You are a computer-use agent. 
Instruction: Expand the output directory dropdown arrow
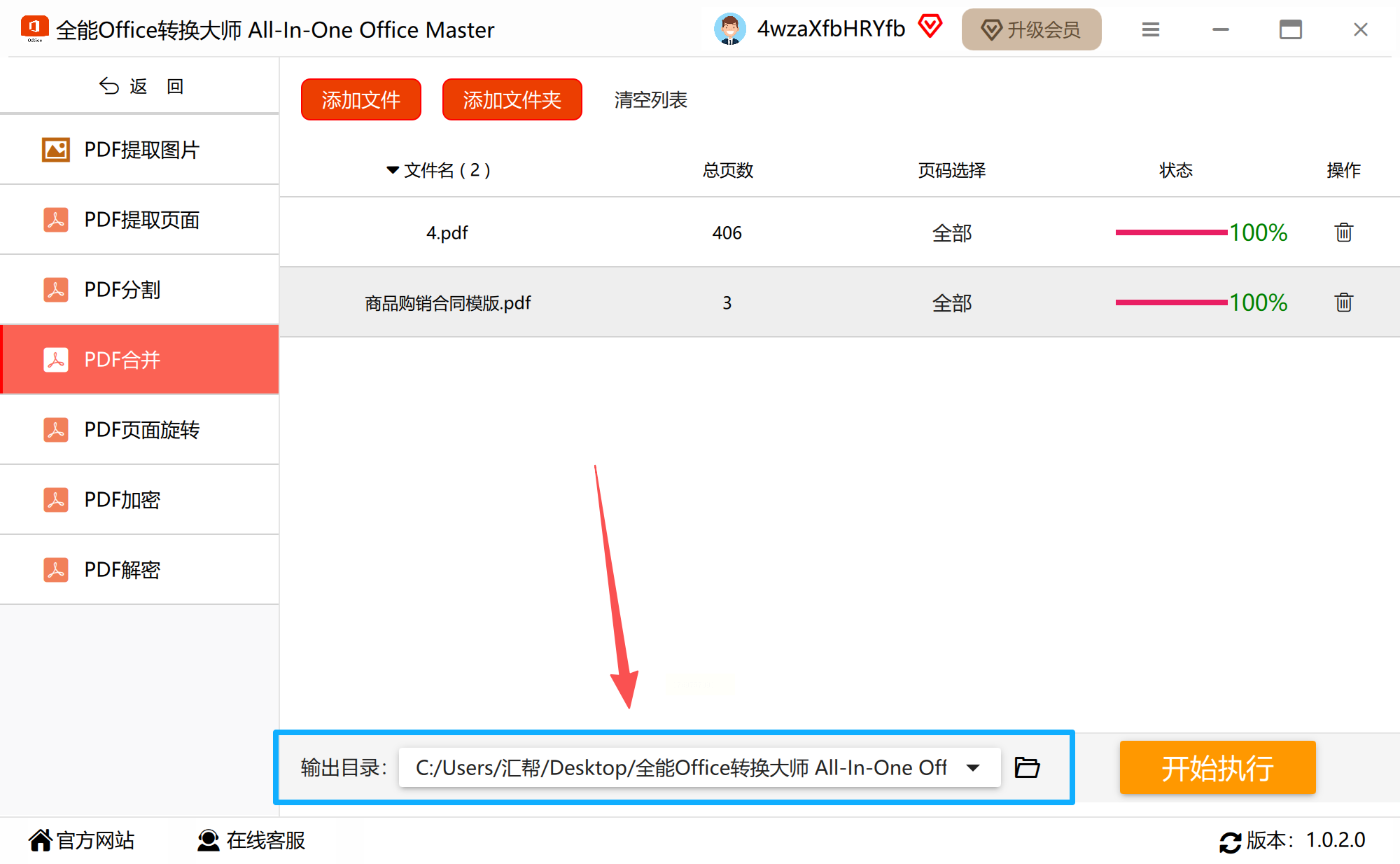pos(973,767)
